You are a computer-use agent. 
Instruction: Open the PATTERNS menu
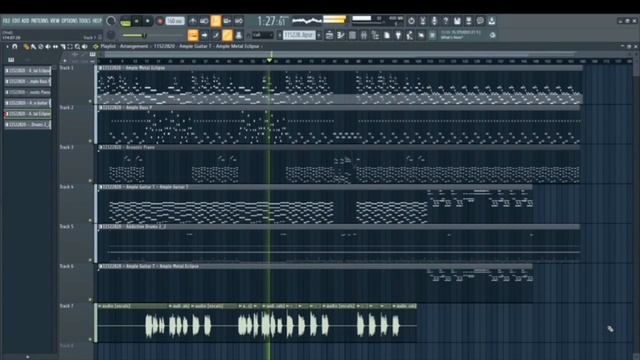click(40, 21)
